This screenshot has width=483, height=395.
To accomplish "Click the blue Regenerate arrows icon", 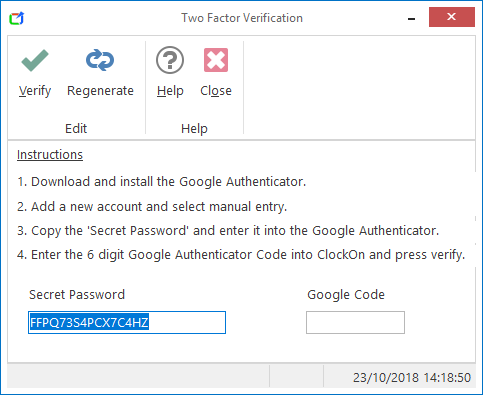I will point(100,60).
